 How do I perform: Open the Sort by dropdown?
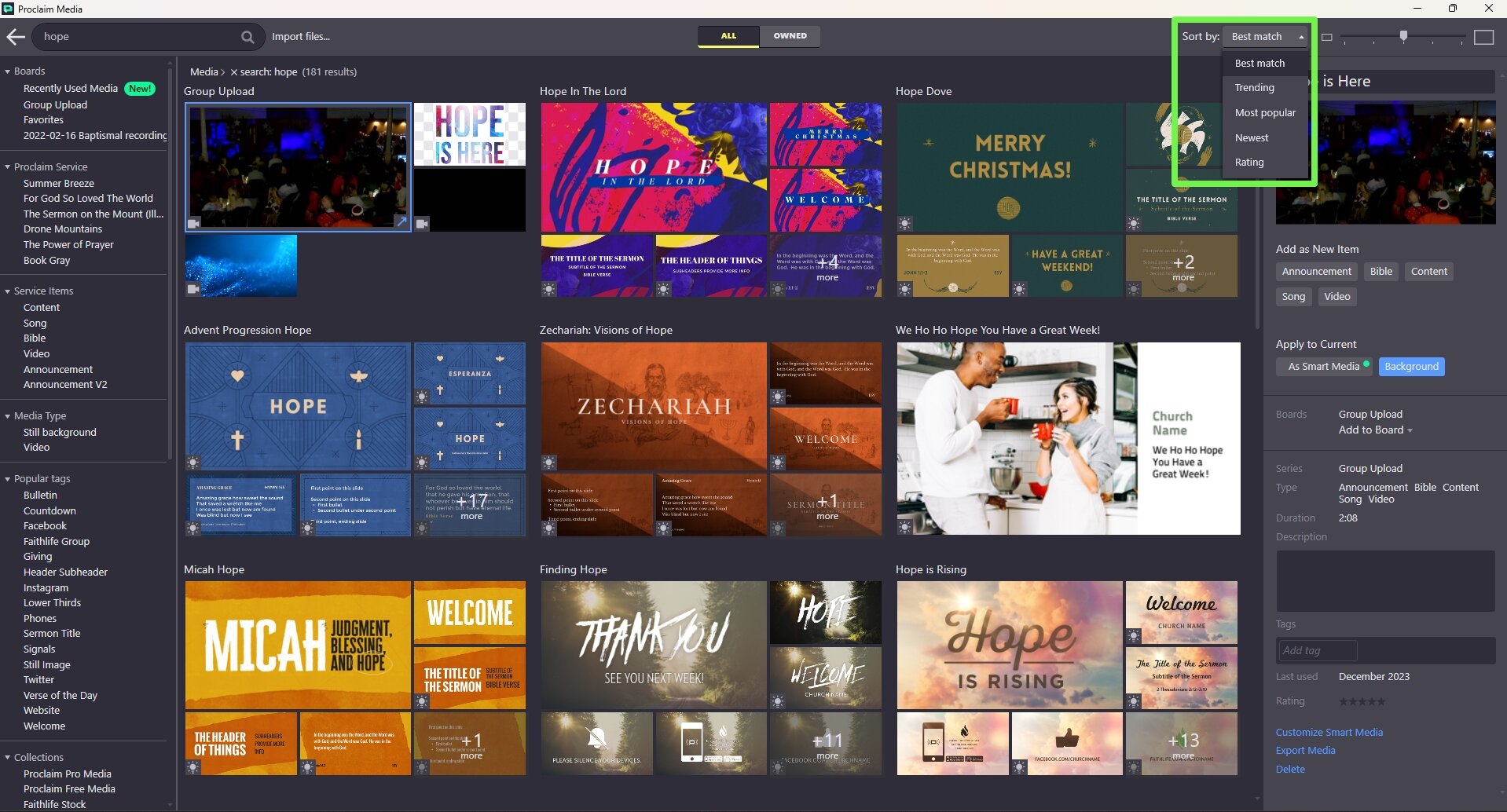coord(1265,36)
